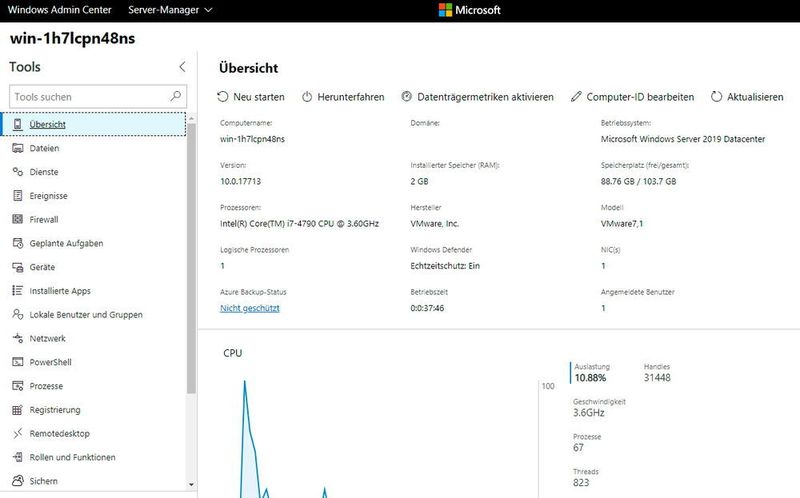Open the Nicht geschützt link

250,308
